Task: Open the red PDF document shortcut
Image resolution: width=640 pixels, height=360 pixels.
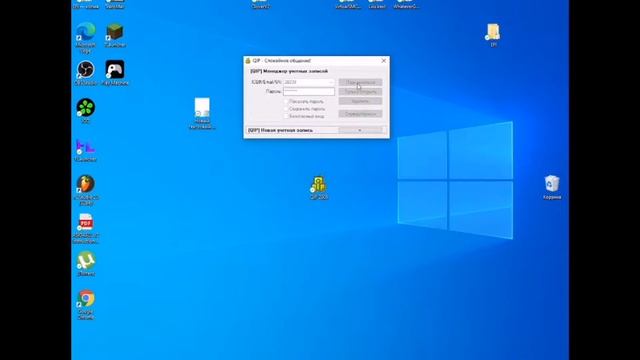Action: click(x=86, y=222)
